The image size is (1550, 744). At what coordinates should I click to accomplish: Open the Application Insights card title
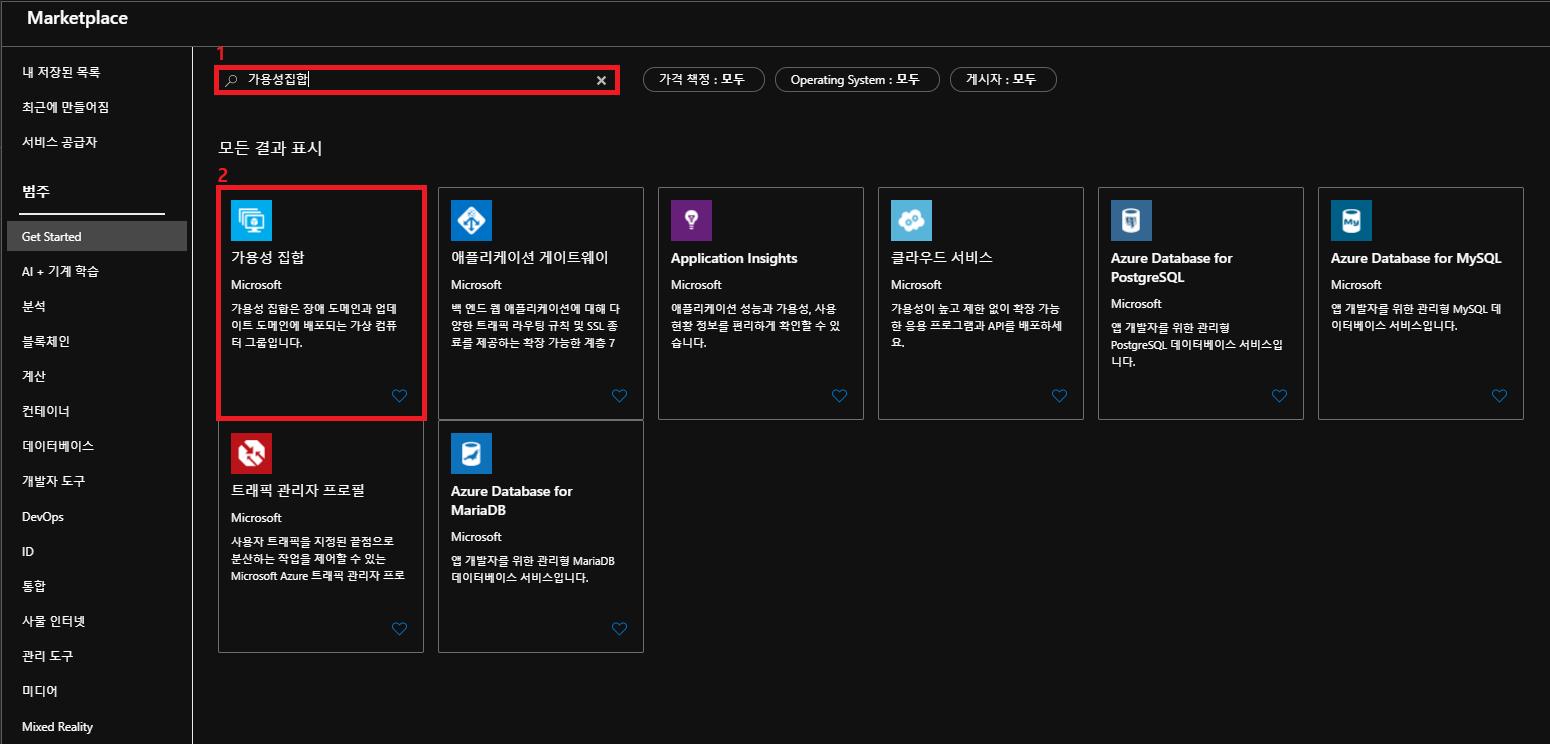click(x=734, y=258)
